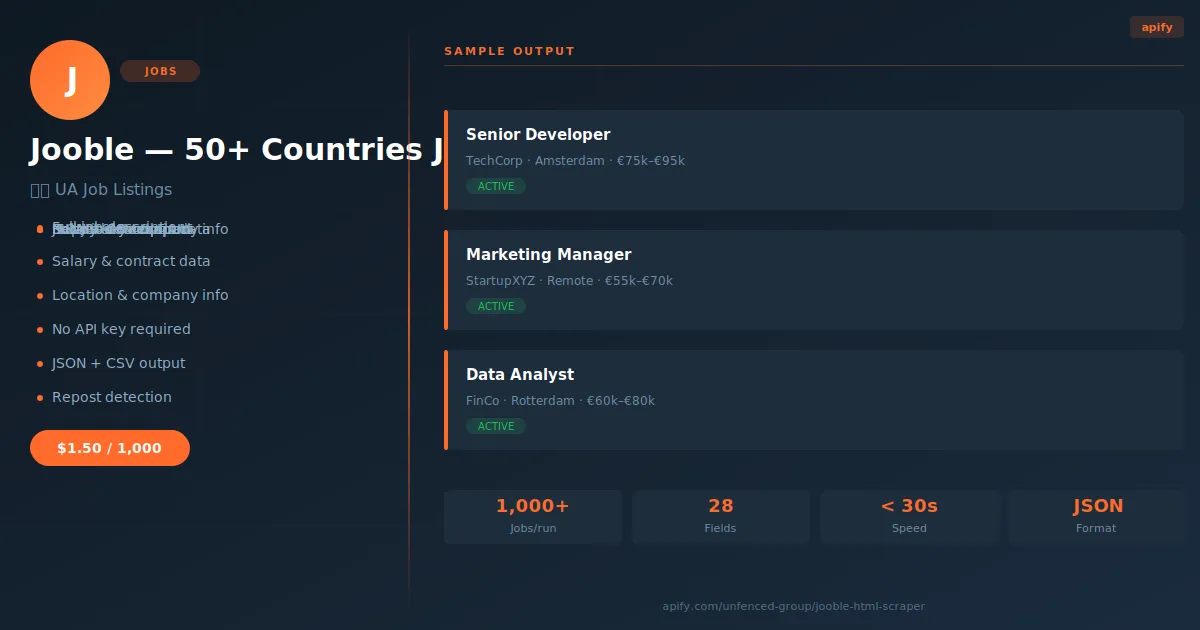Click TechCorp · Amsterdam · €75k–€95k text
This screenshot has width=1200, height=630.
tap(575, 161)
